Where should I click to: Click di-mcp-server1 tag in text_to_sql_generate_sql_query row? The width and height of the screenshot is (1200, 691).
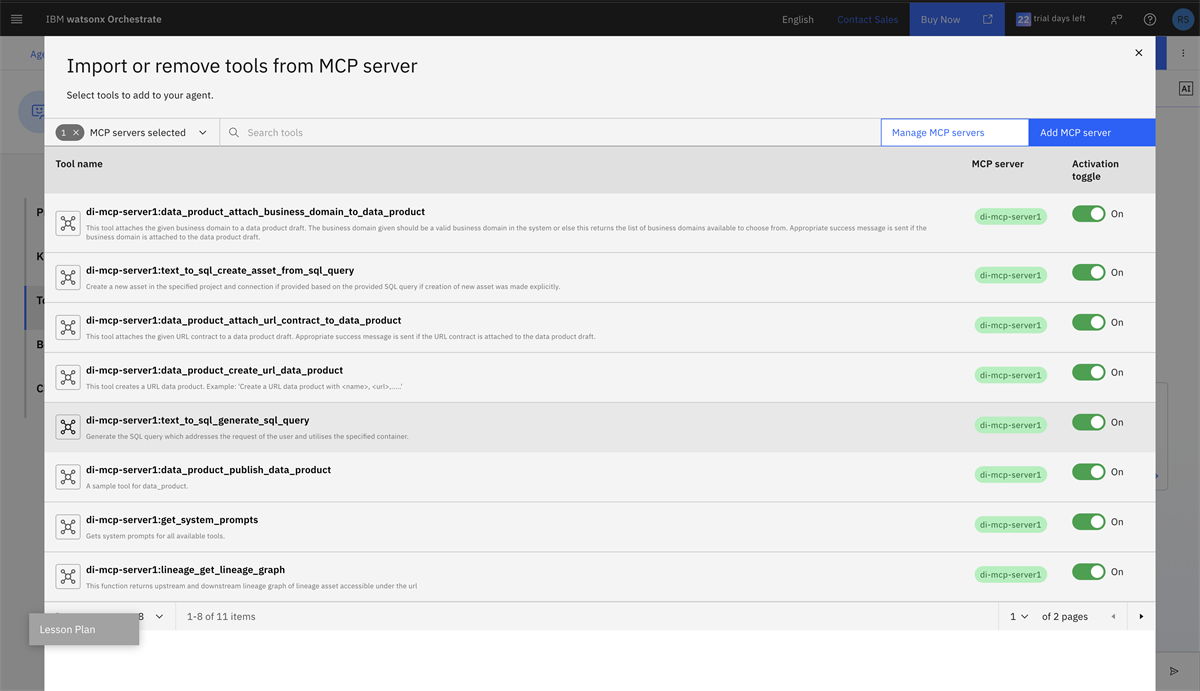click(1010, 425)
